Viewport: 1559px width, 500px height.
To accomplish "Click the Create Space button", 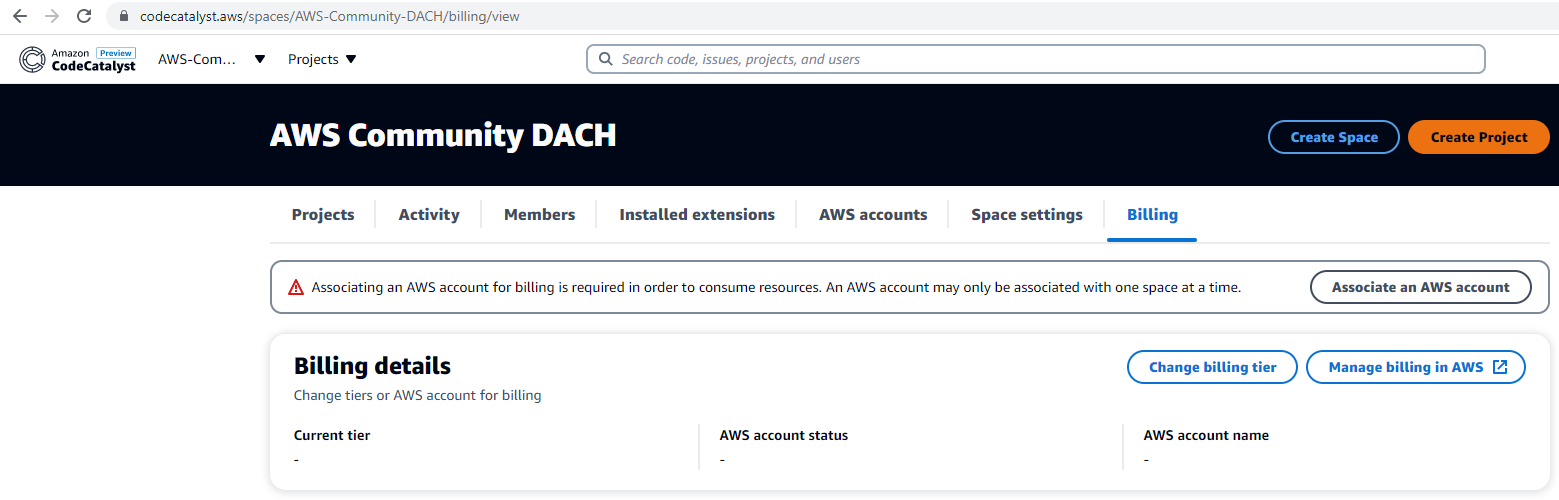I will 1334,137.
